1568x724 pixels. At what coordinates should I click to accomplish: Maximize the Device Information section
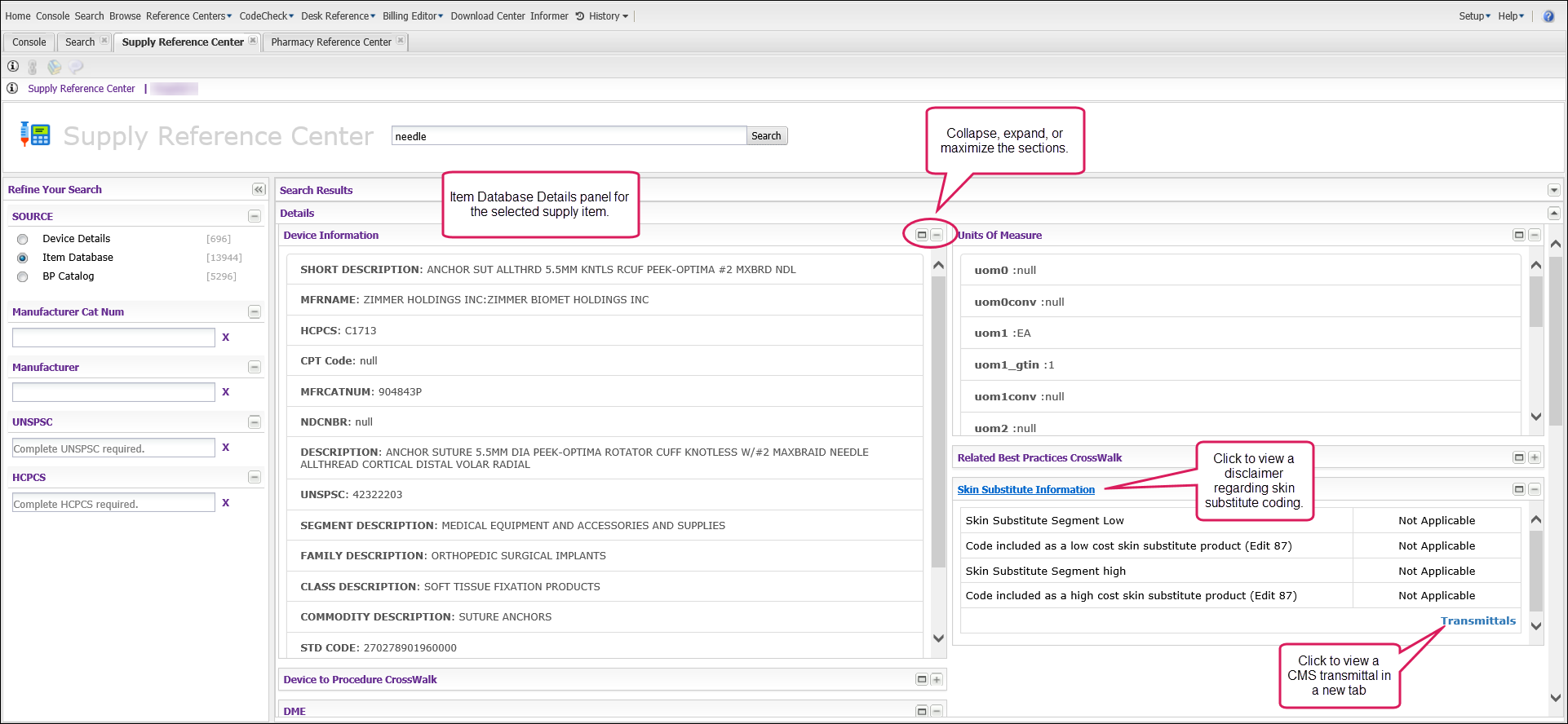922,235
